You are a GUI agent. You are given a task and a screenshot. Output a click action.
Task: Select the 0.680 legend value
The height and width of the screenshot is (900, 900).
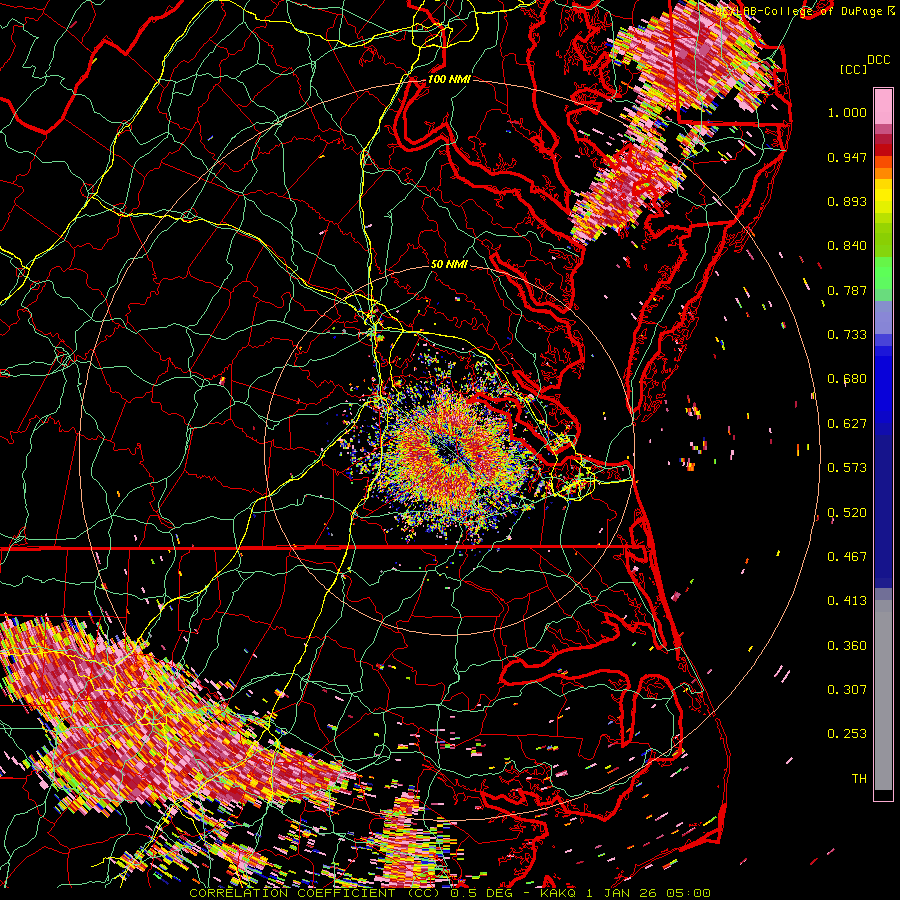847,379
